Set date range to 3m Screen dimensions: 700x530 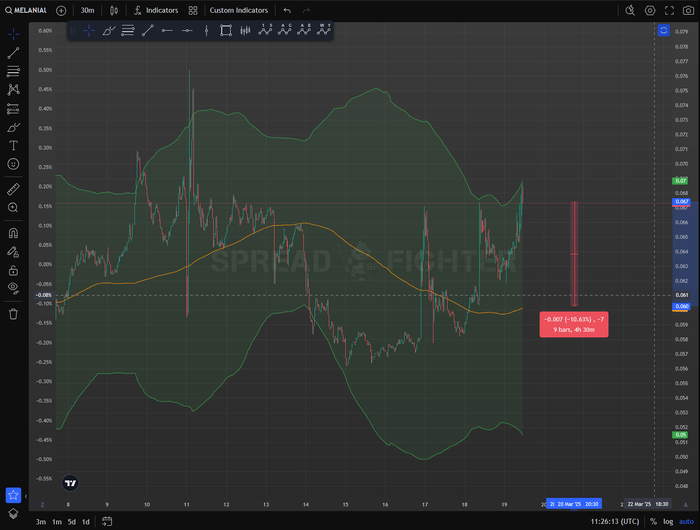click(x=41, y=522)
